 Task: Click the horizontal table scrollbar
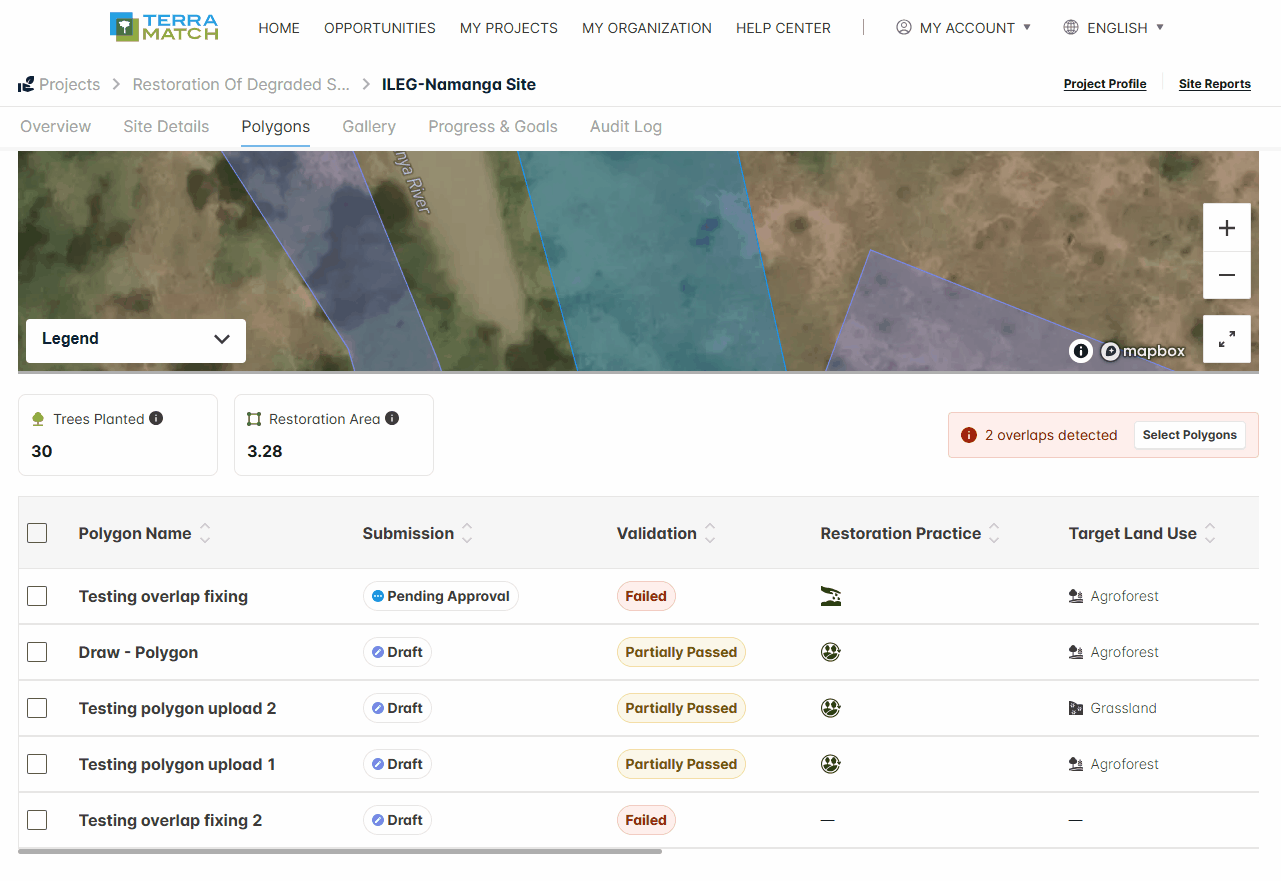(x=340, y=851)
